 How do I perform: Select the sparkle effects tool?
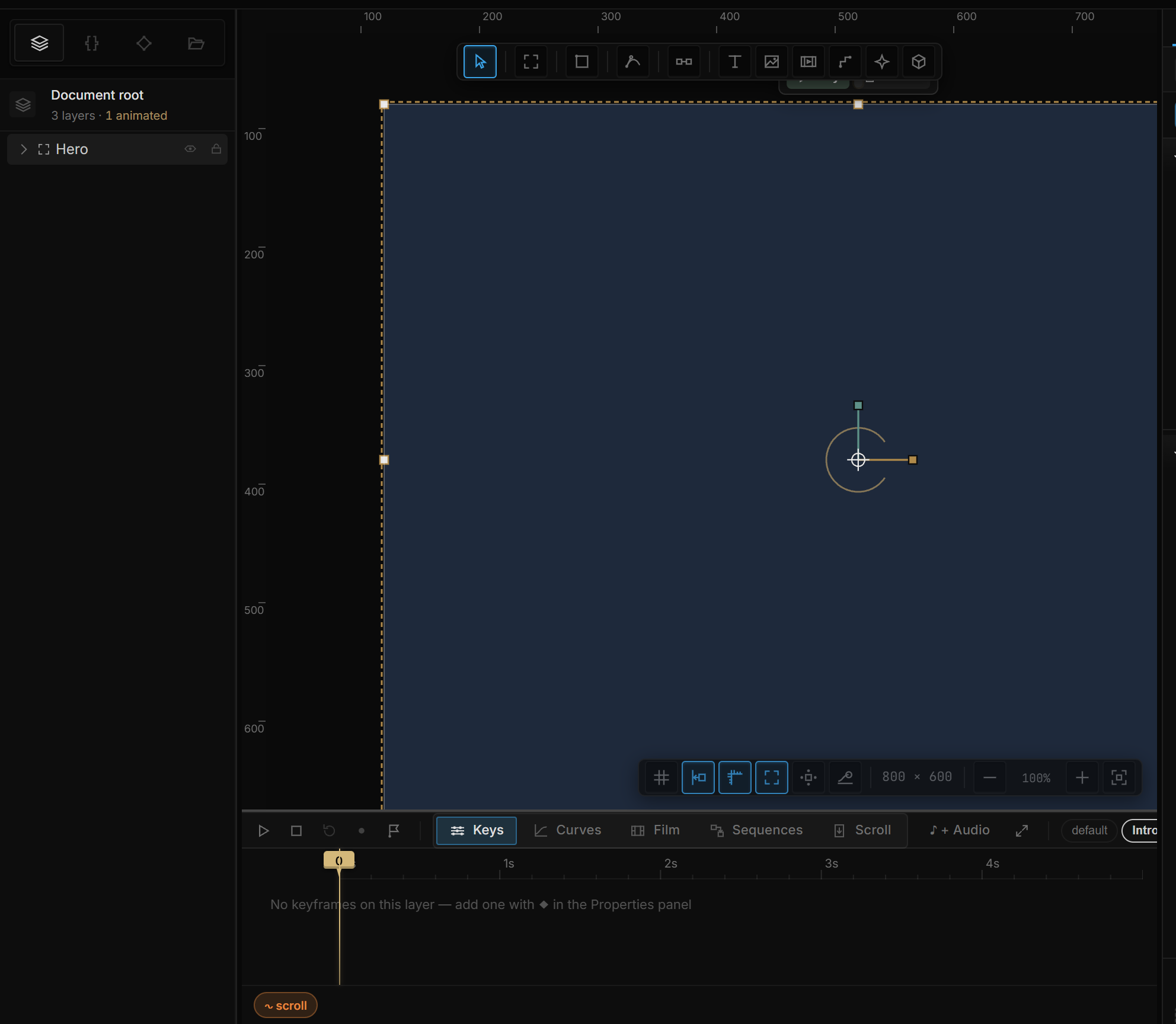click(x=881, y=62)
